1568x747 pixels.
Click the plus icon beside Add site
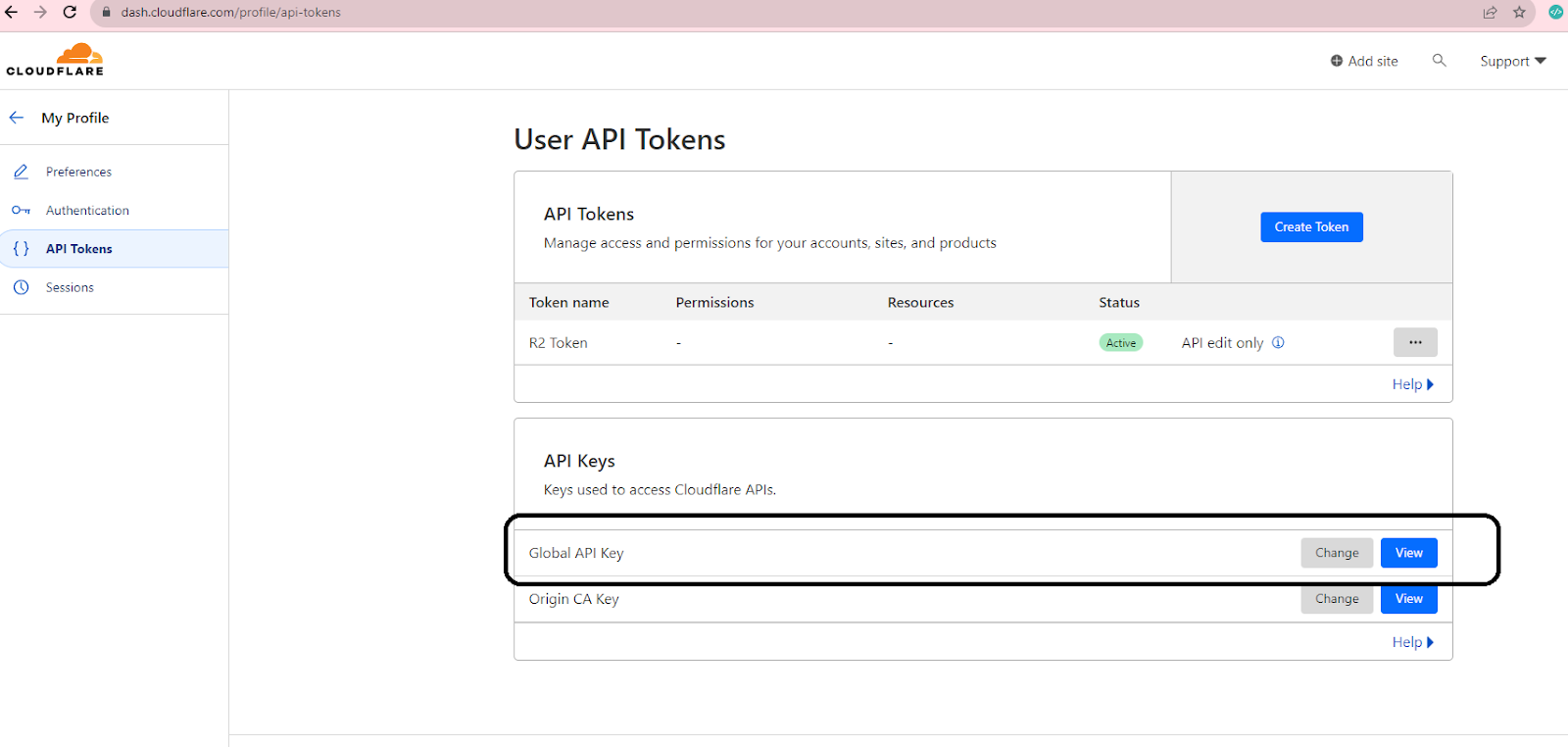tap(1336, 61)
